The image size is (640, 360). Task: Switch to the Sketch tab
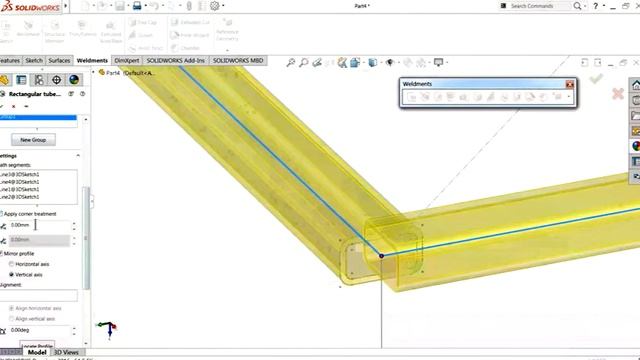(x=34, y=60)
